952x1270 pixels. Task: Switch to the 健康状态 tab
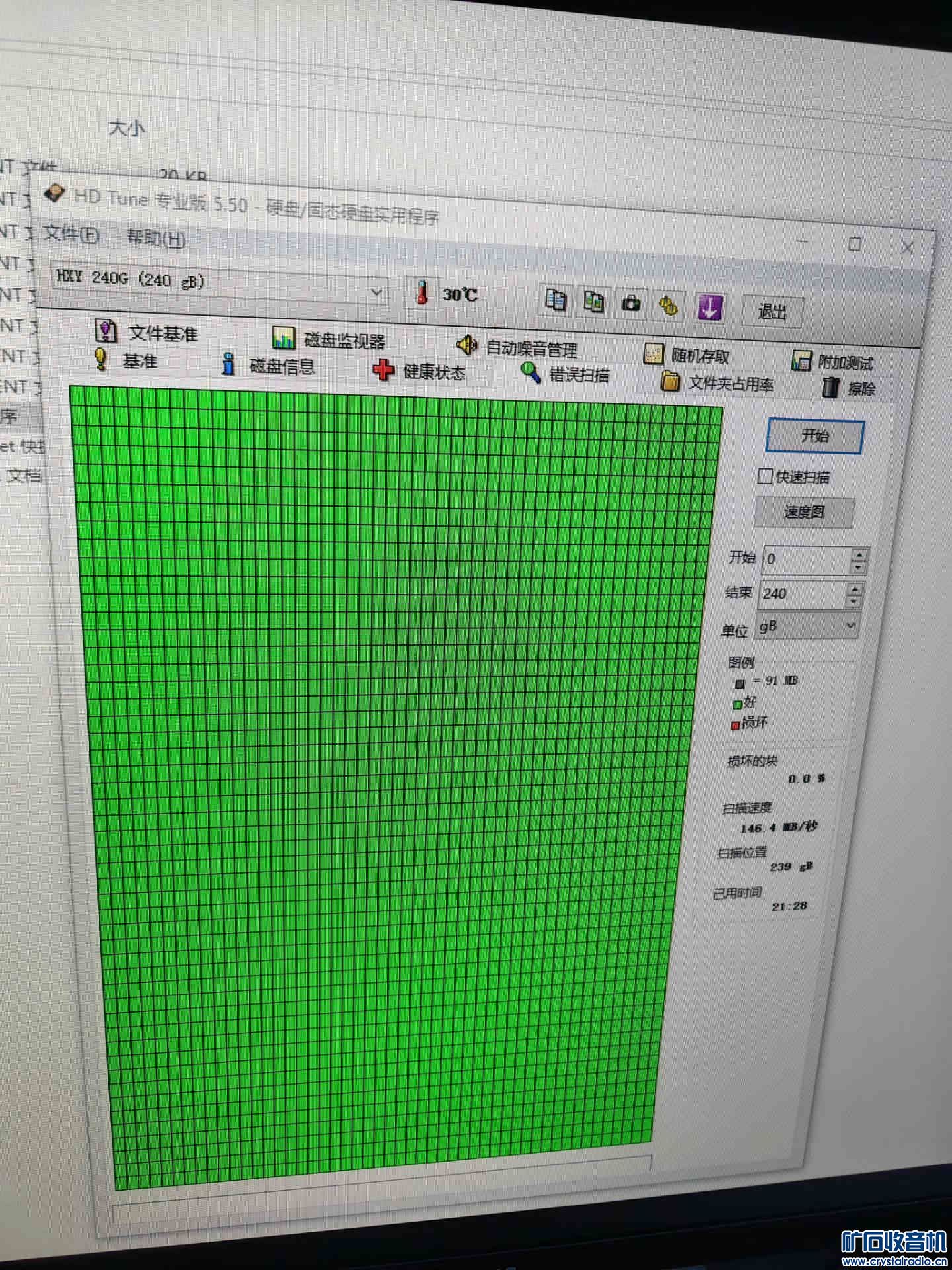tap(419, 371)
